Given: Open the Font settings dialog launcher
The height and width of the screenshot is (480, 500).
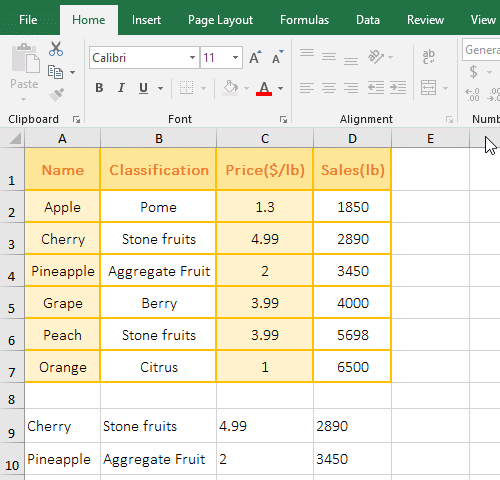Looking at the screenshot, I should click(x=283, y=119).
